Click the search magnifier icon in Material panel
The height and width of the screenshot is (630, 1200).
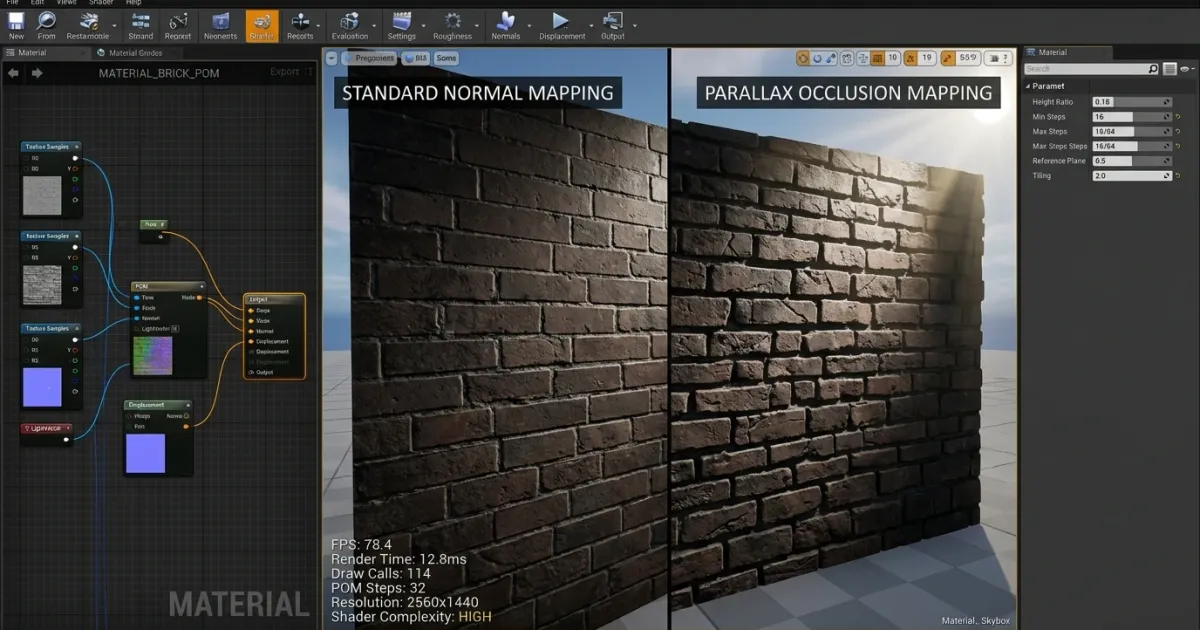click(x=1152, y=69)
